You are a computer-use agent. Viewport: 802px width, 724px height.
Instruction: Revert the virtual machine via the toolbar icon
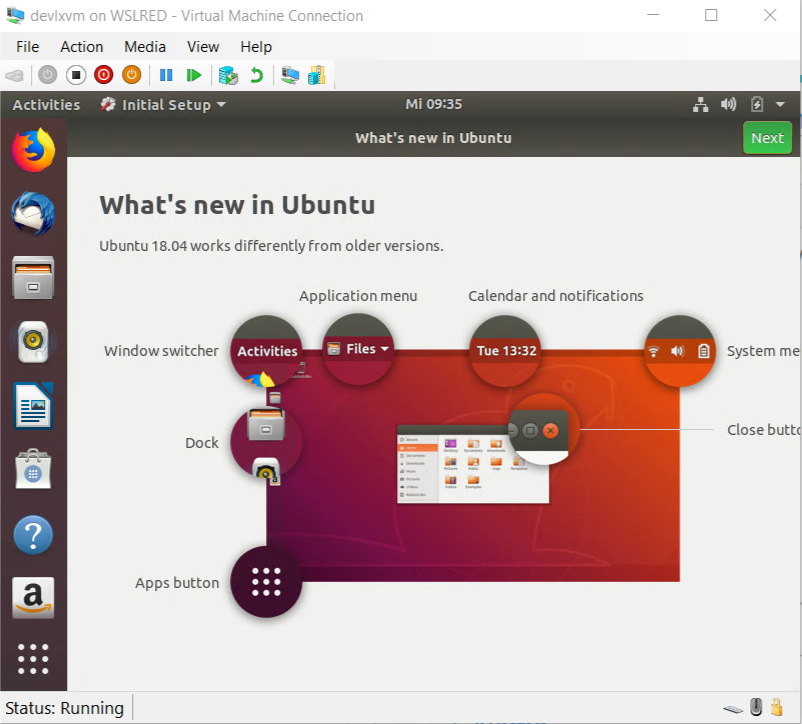257,75
